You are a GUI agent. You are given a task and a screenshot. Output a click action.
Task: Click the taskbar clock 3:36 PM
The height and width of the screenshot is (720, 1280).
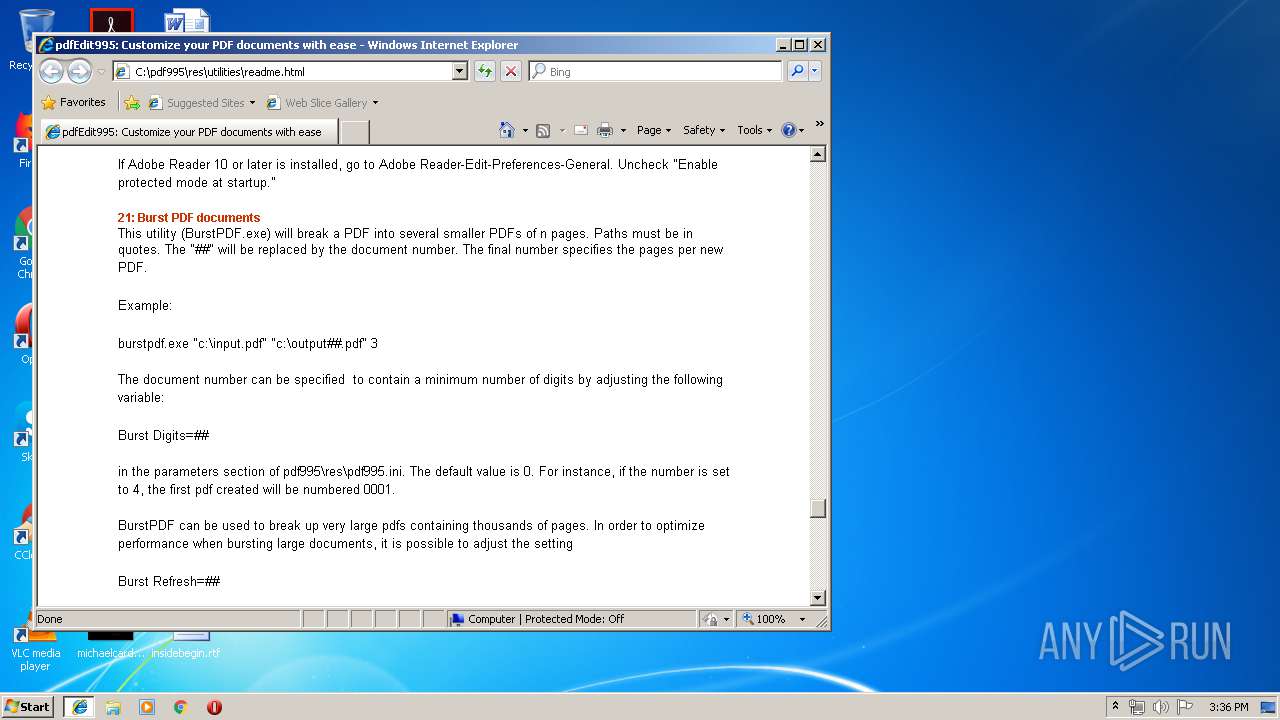1228,707
